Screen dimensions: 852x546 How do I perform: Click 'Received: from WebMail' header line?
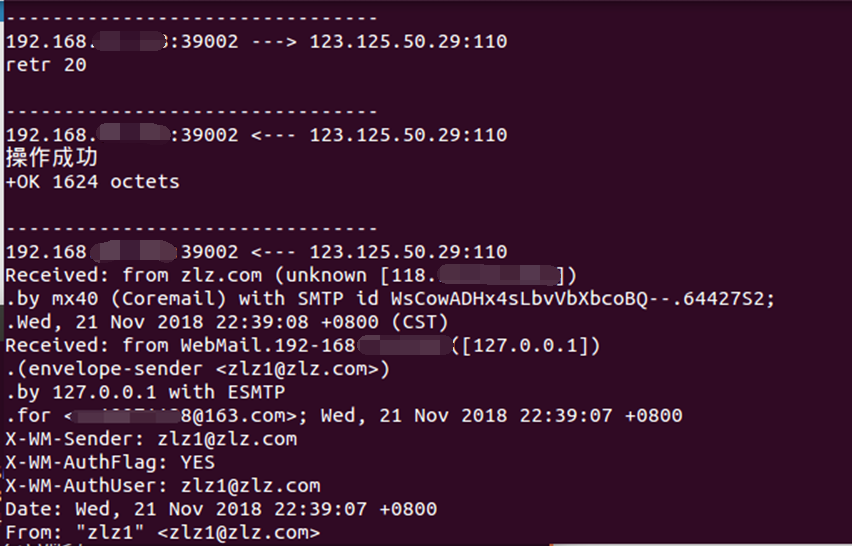[303, 345]
